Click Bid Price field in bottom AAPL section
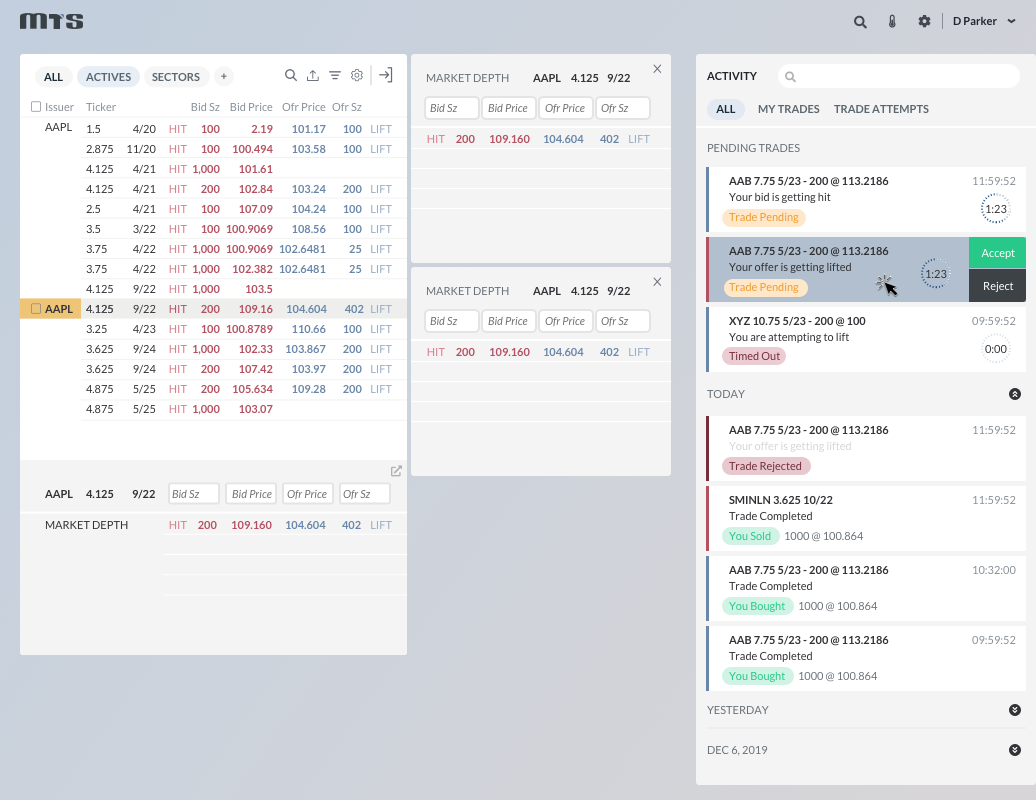Viewport: 1036px width, 800px height. [x=251, y=493]
